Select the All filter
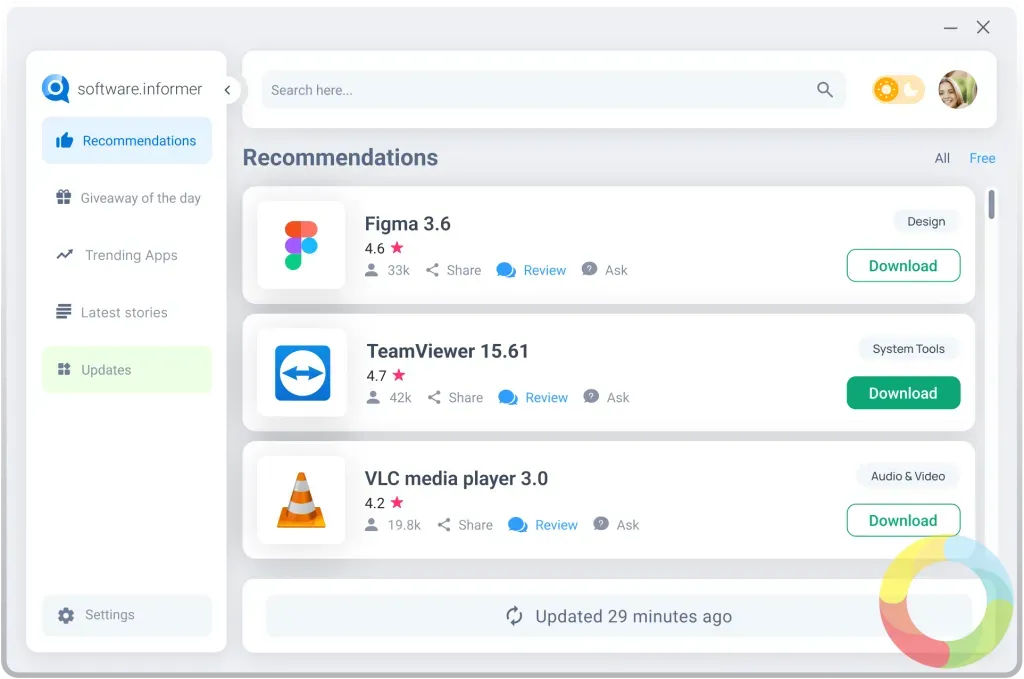1024x679 pixels. (942, 158)
